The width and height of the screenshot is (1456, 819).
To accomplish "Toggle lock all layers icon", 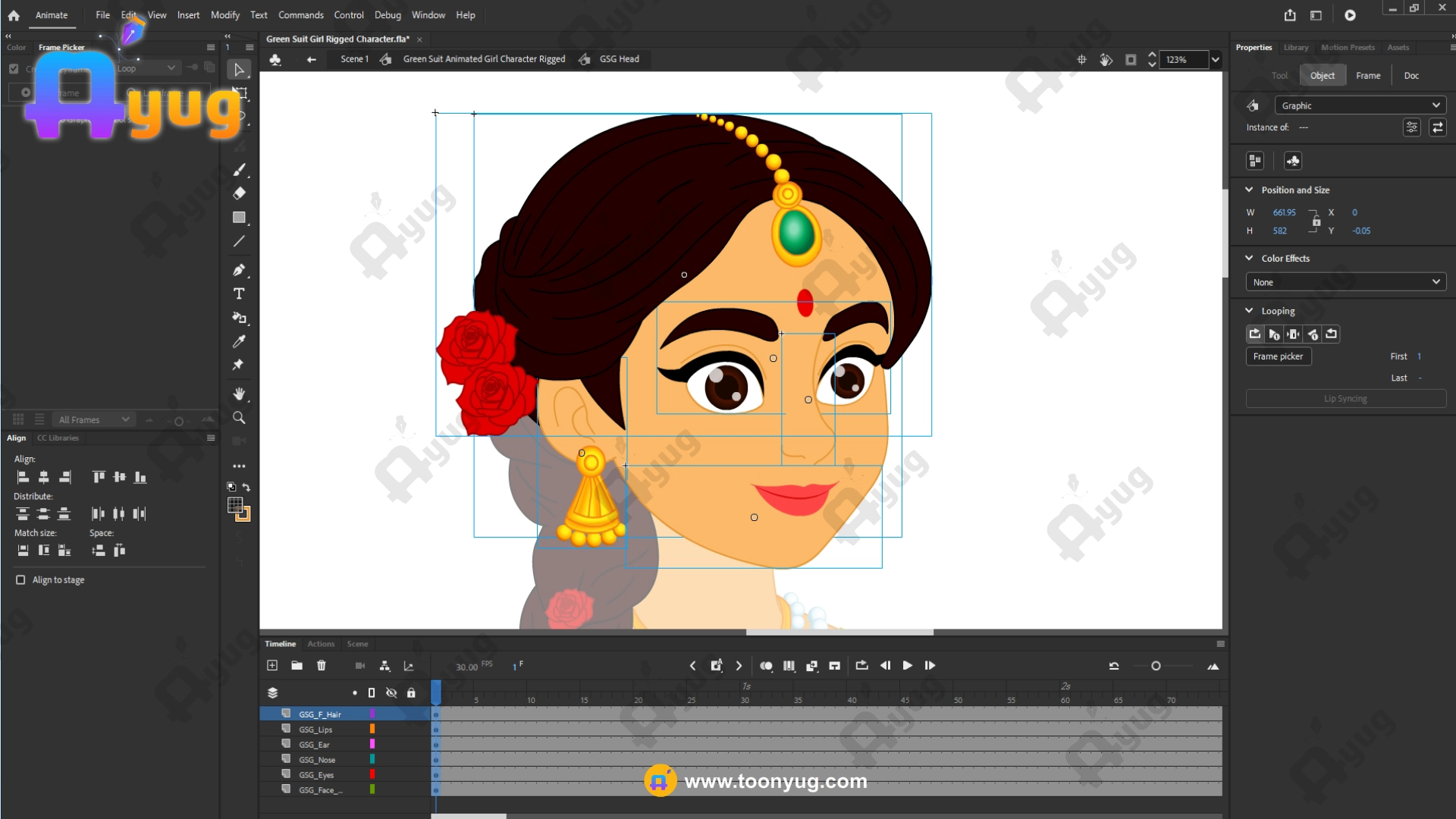I will tap(411, 692).
